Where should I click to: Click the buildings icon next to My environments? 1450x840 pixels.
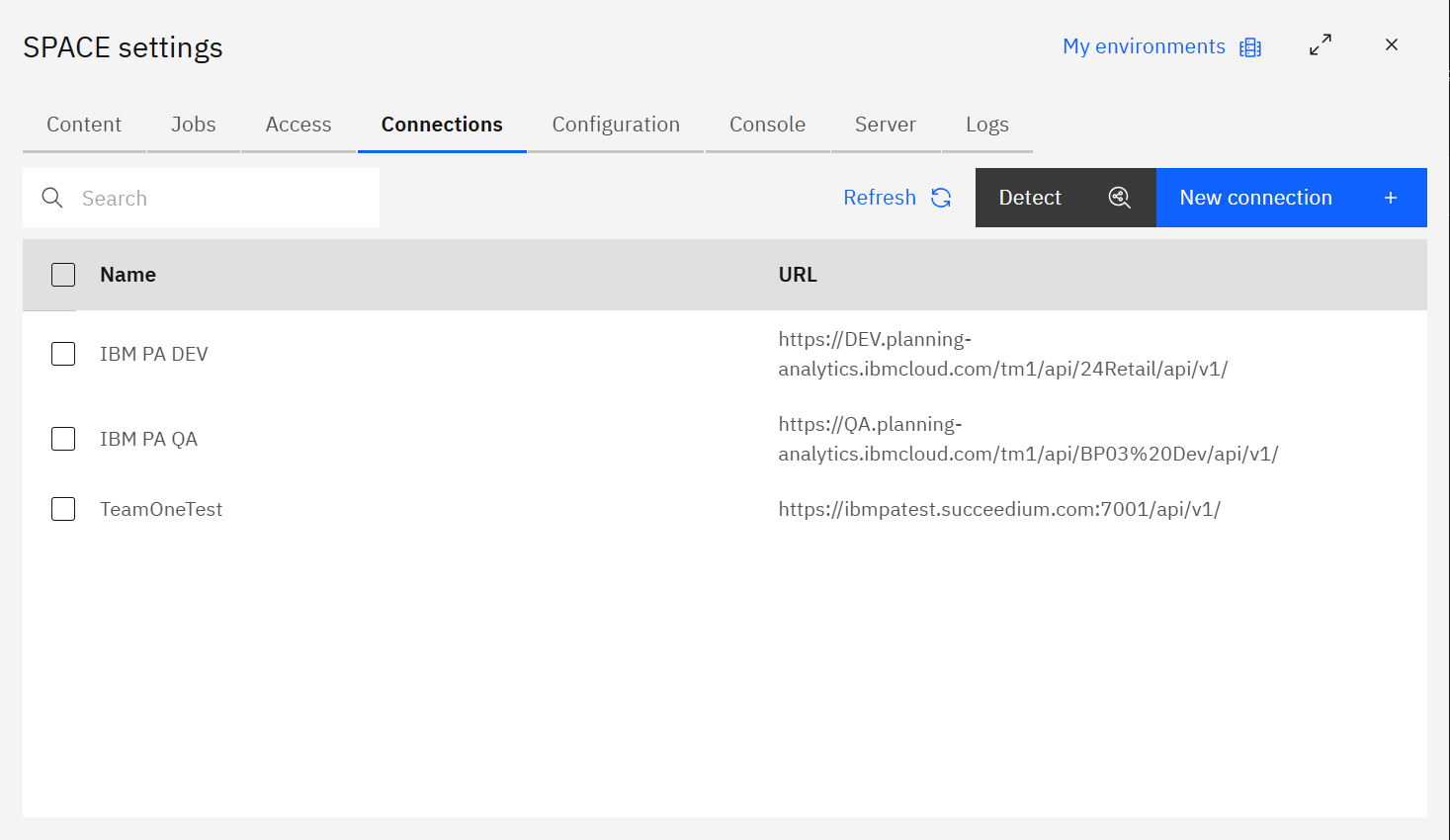pyautogui.click(x=1251, y=46)
